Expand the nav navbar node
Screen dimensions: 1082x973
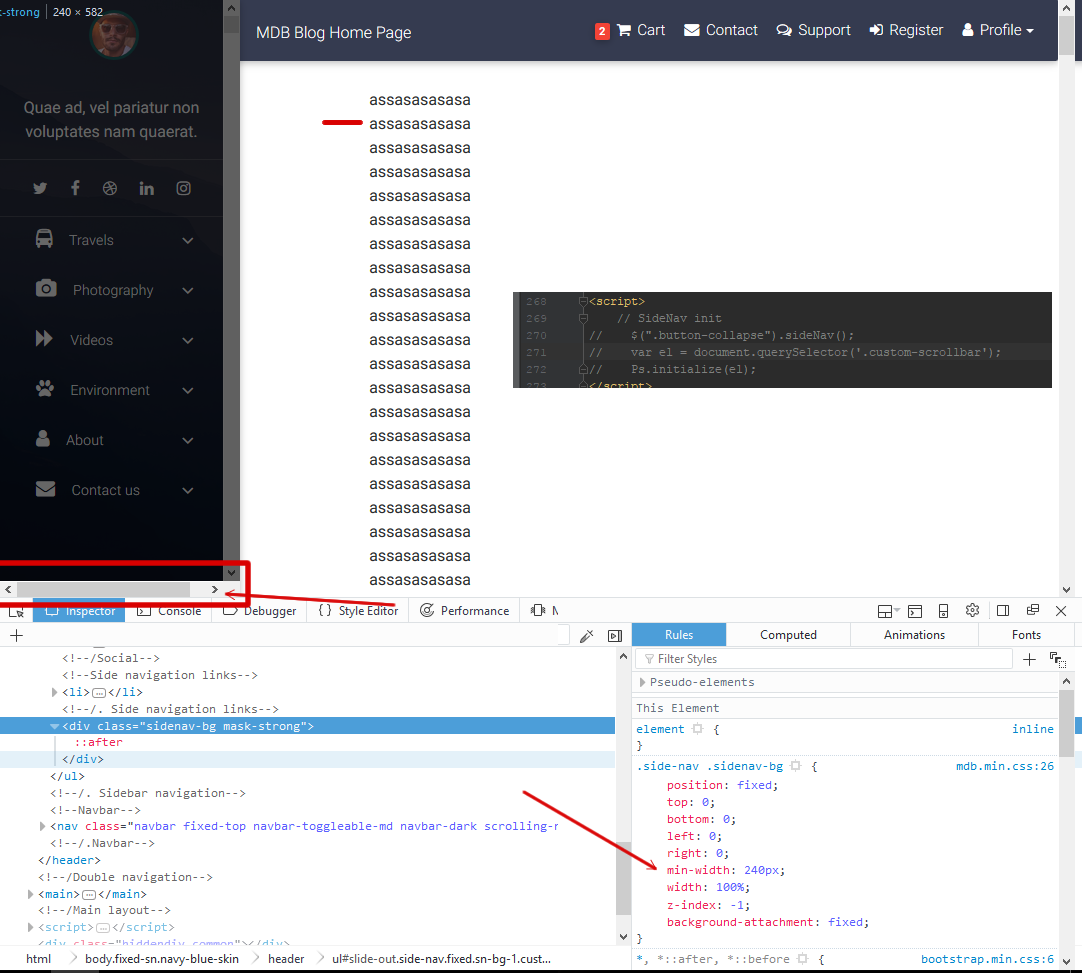[43, 826]
